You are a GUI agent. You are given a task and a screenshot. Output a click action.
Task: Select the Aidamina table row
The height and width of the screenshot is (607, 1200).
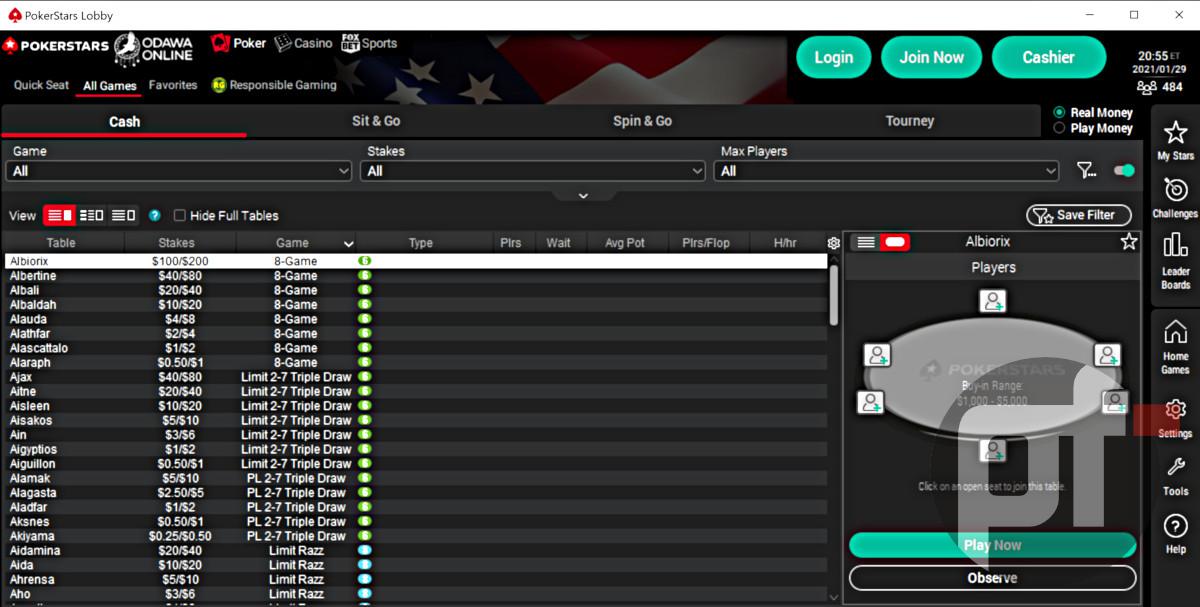[416, 551]
